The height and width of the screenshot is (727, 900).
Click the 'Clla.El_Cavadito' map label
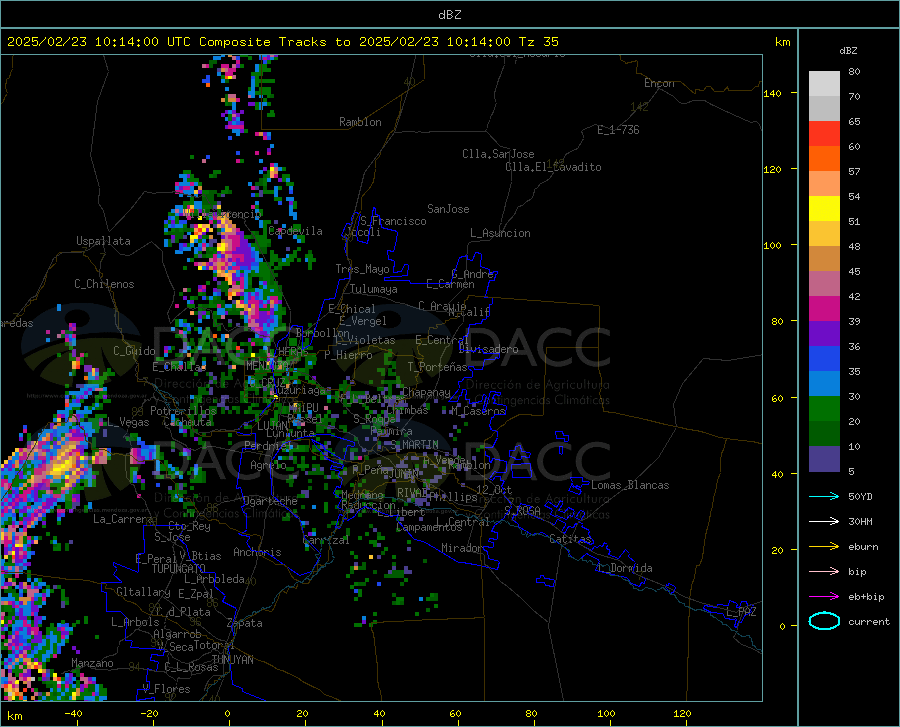coord(553,167)
